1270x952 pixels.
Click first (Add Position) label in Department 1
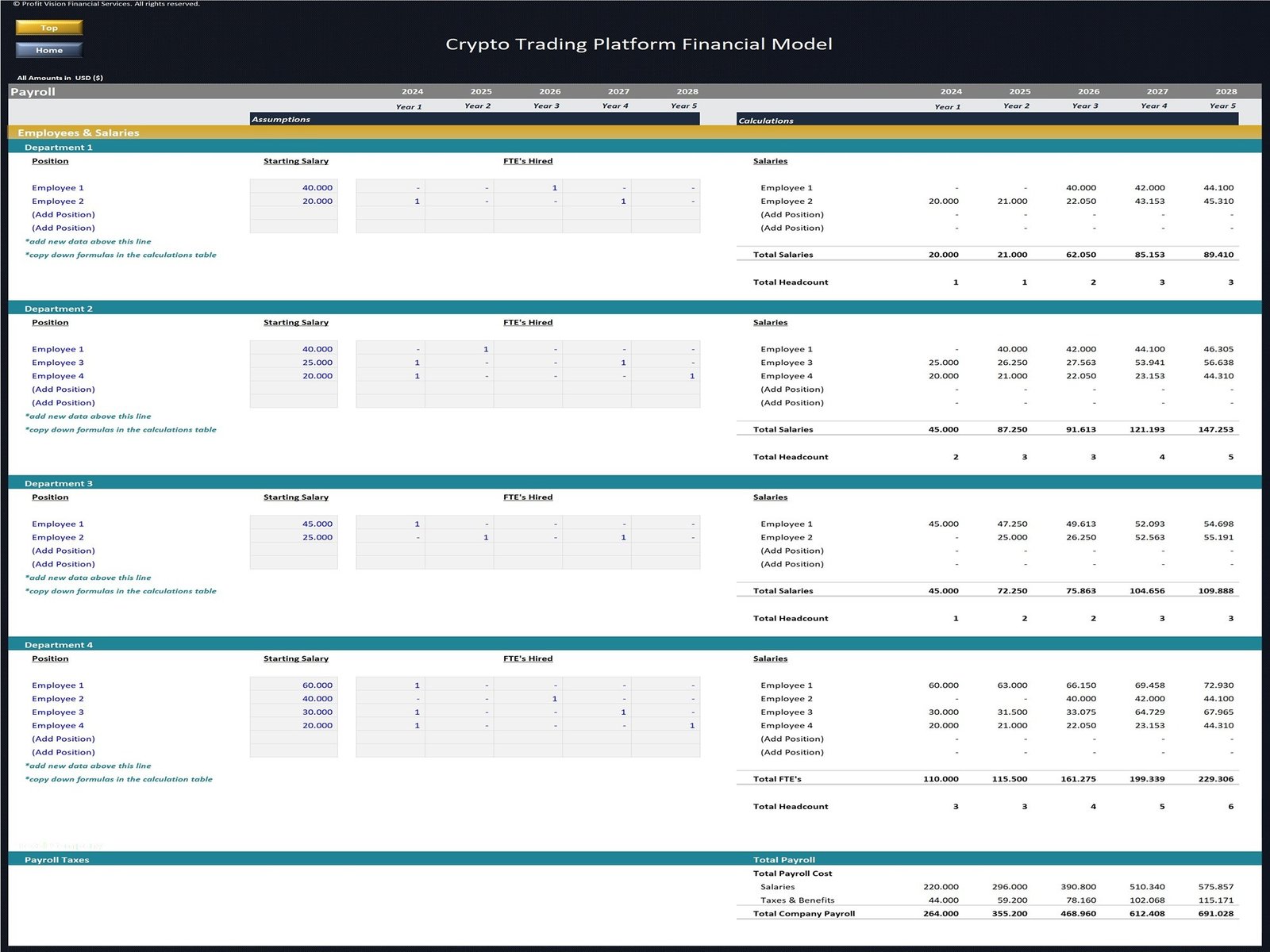[x=63, y=215]
